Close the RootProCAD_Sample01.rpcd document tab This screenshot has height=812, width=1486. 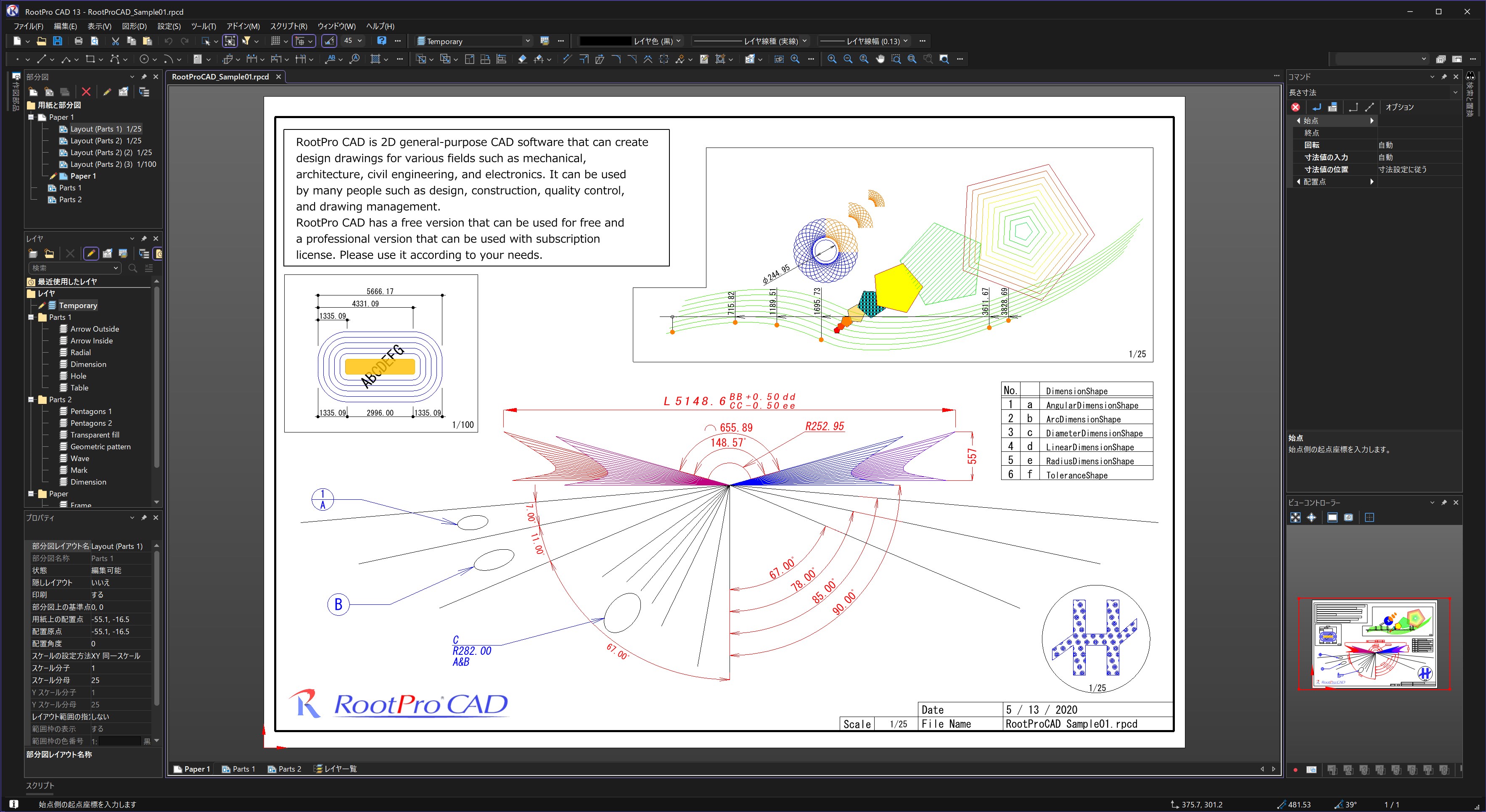278,76
